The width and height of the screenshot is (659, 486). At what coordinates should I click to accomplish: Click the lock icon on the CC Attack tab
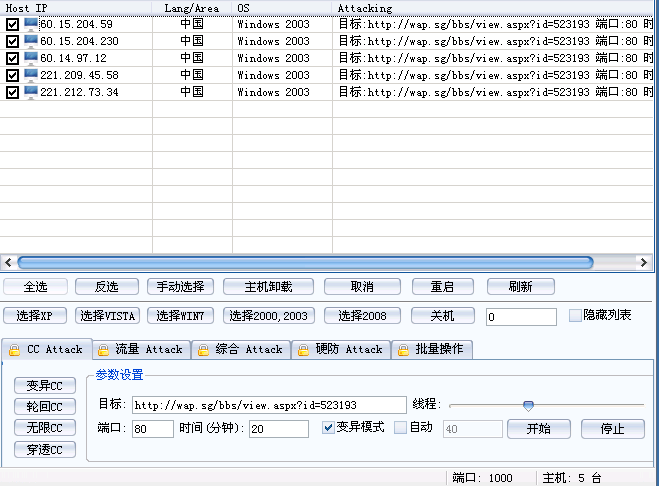14,350
